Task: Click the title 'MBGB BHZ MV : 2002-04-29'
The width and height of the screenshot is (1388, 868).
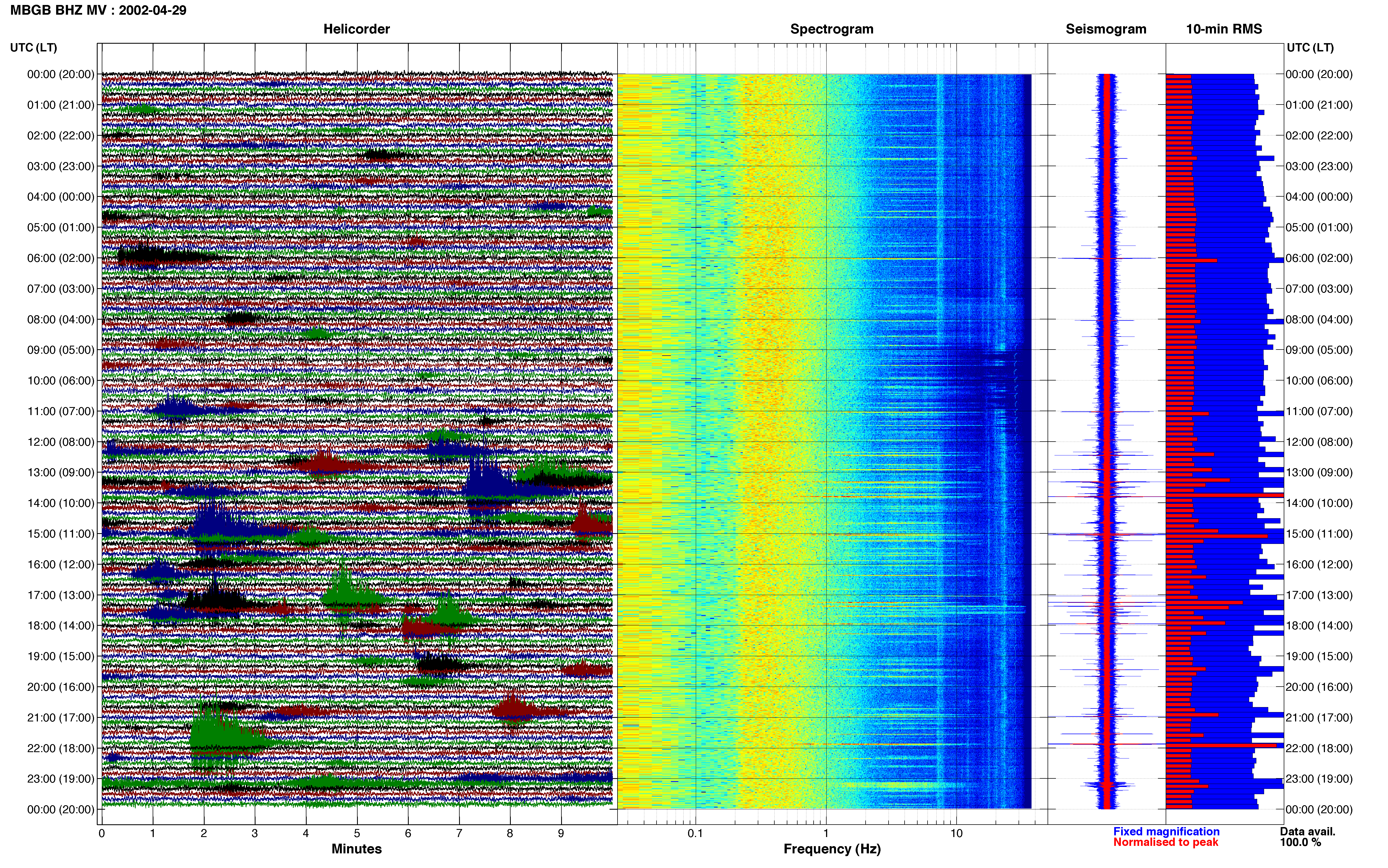Action: click(98, 10)
